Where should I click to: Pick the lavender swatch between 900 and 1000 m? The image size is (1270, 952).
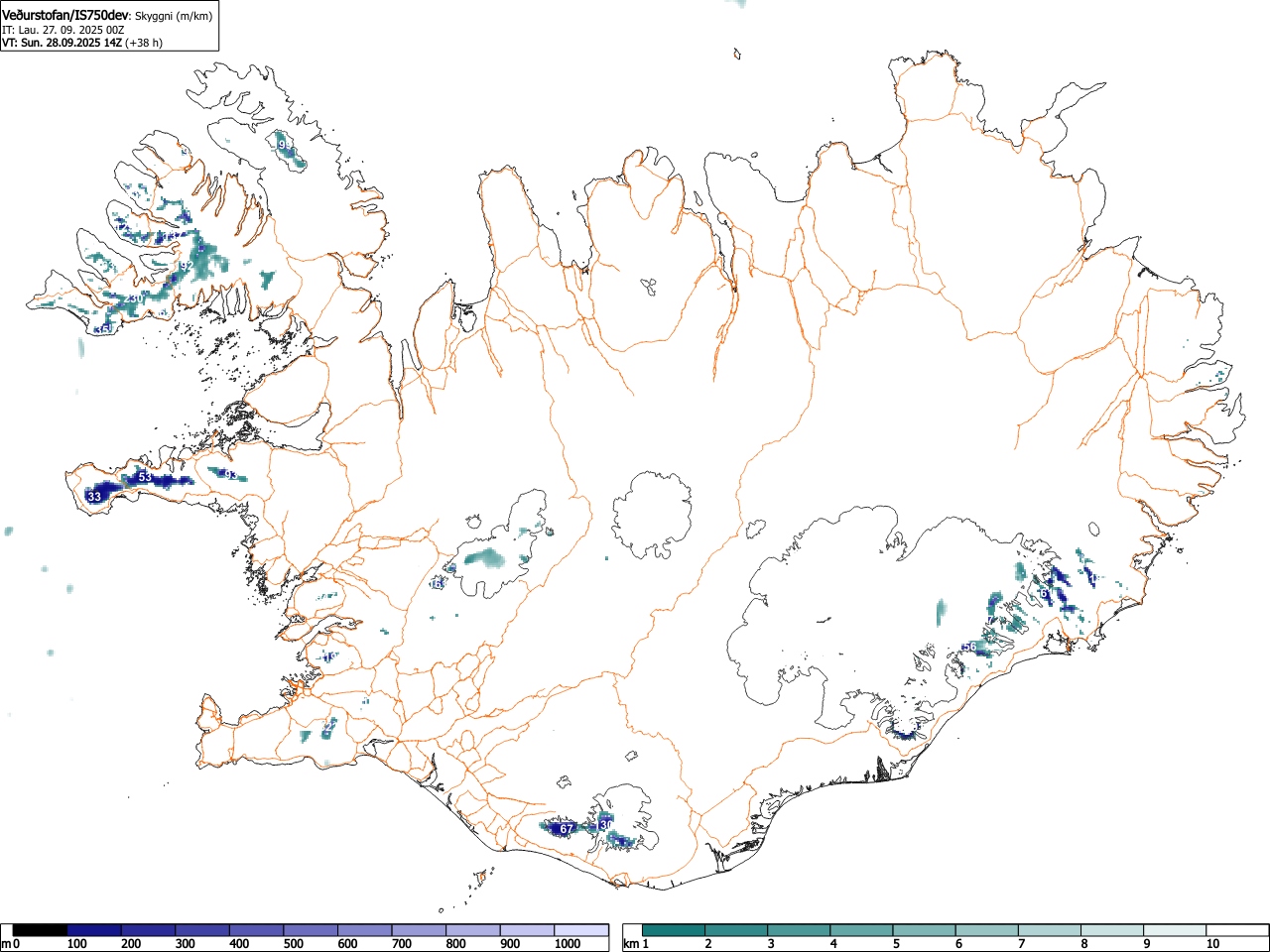click(x=527, y=930)
